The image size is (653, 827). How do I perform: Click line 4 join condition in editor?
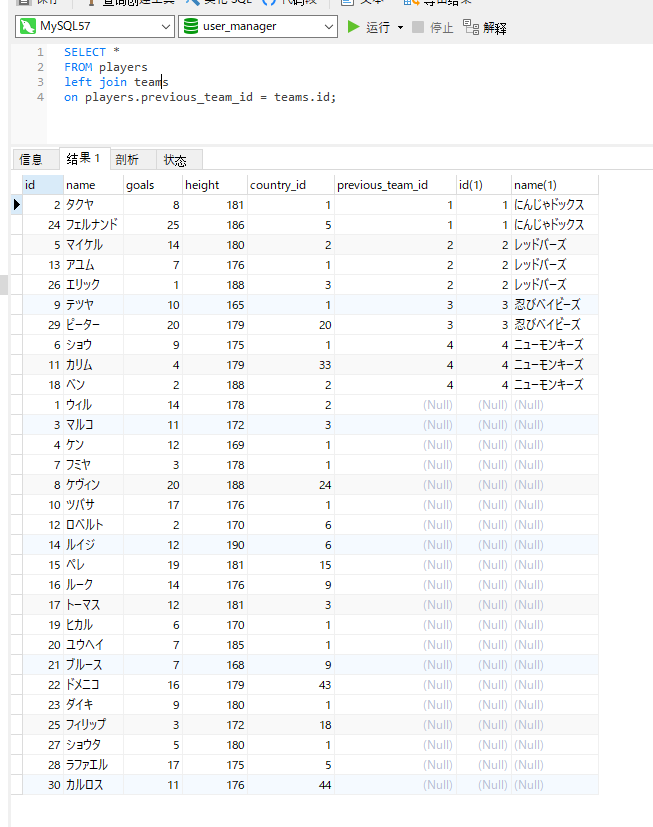tap(200, 97)
